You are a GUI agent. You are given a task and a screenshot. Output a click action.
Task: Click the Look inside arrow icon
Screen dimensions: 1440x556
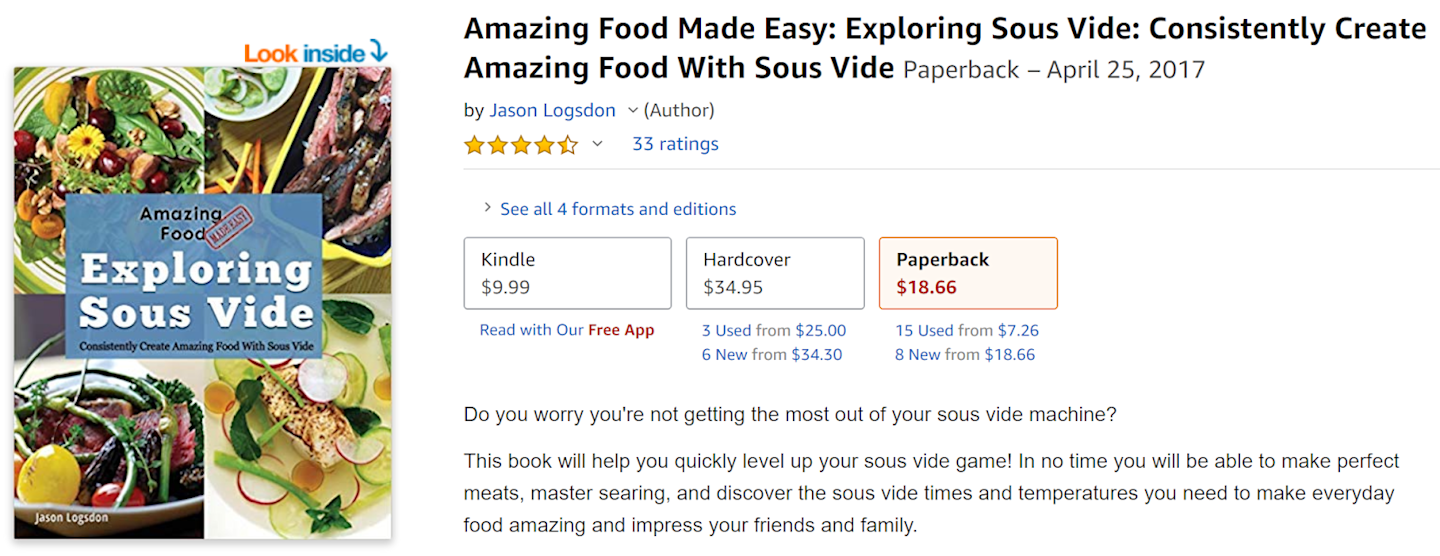click(x=378, y=51)
